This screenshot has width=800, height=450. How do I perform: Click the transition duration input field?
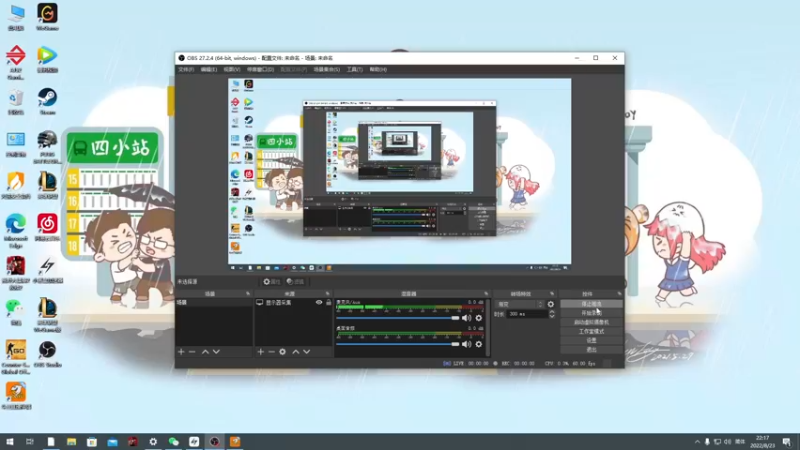pyautogui.click(x=527, y=314)
